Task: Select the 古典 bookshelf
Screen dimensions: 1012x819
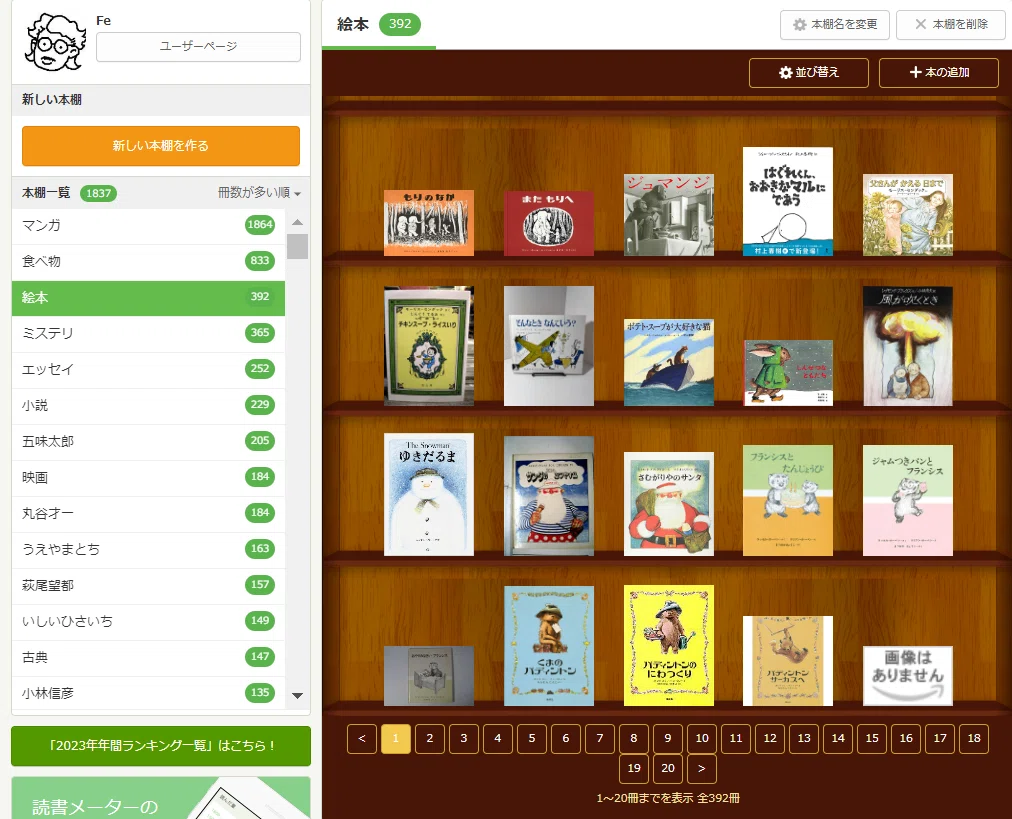Action: (148, 658)
